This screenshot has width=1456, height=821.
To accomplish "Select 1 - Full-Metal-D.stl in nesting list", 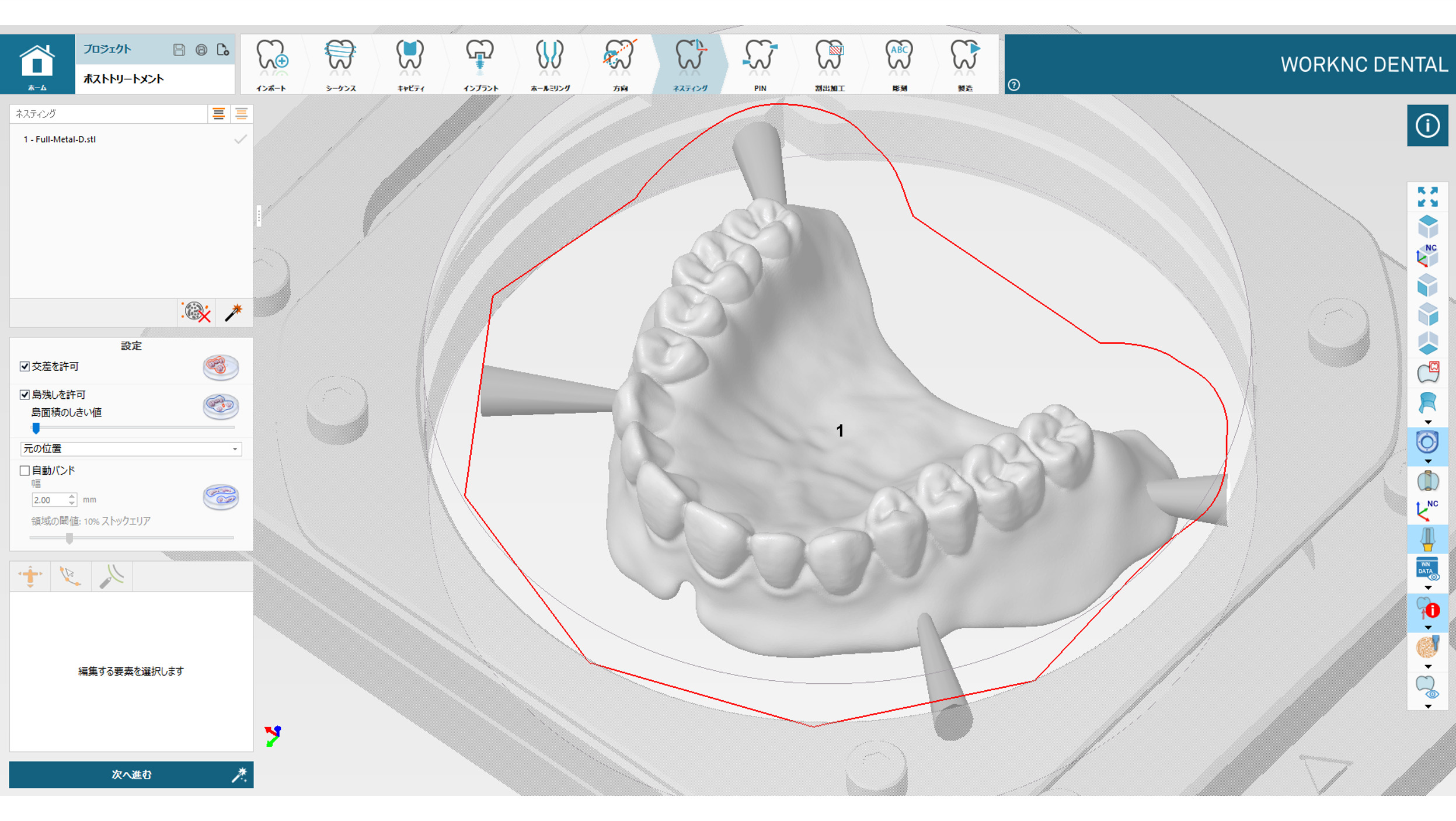I will (59, 140).
